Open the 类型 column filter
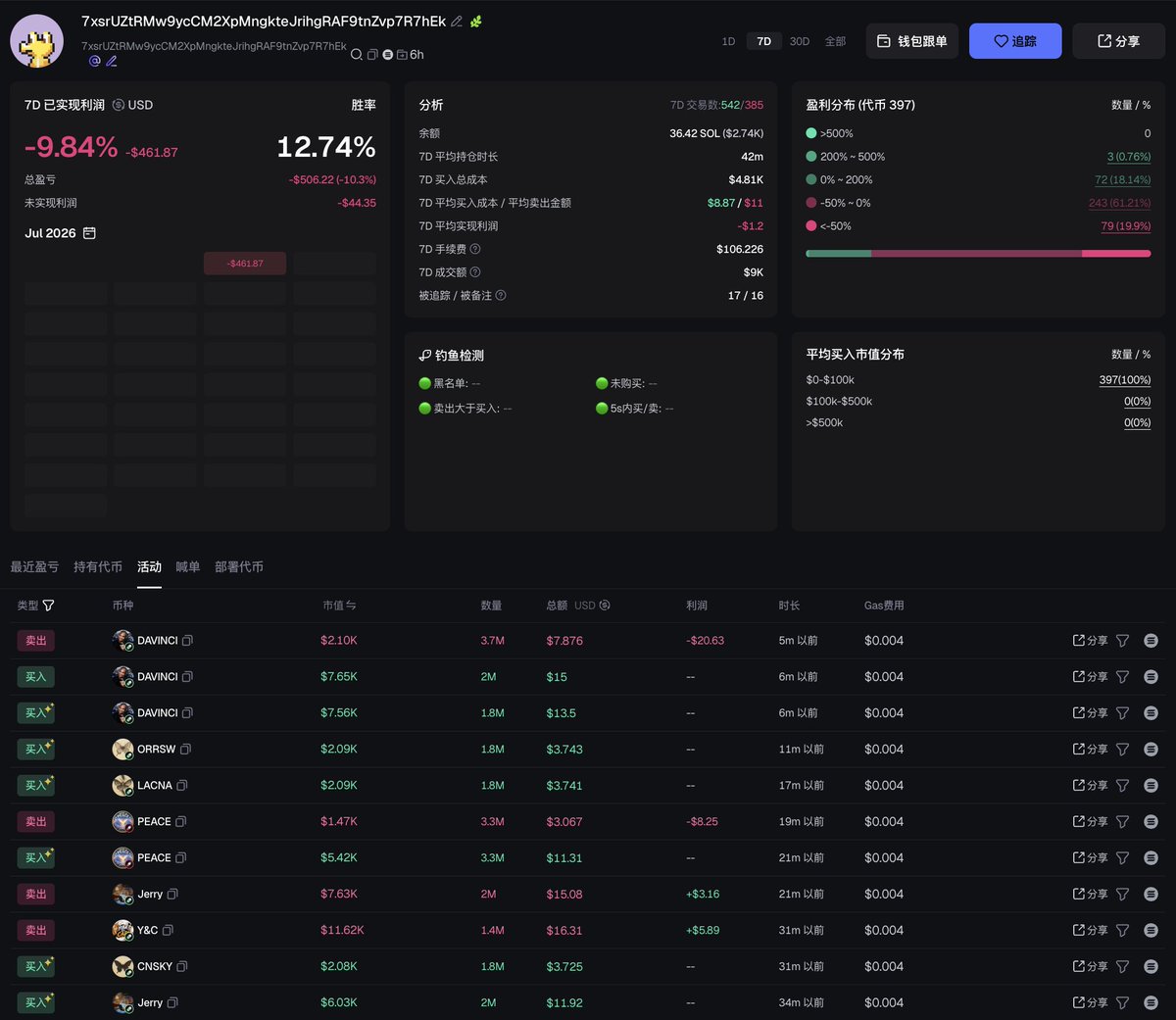Viewport: 1176px width, 1020px height. (x=48, y=606)
